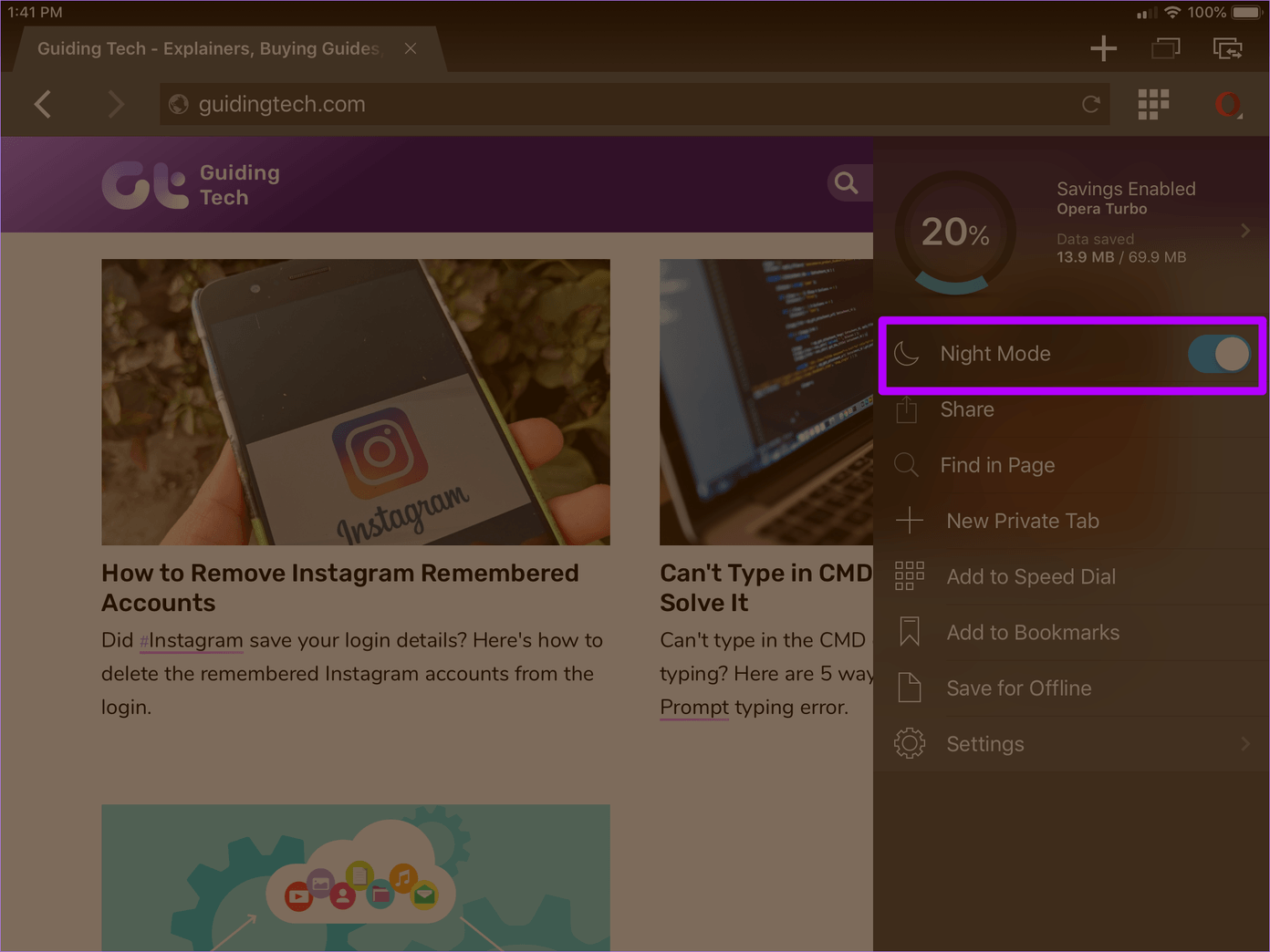
Task: Expand the Opera Turbo savings details
Action: (x=1244, y=231)
